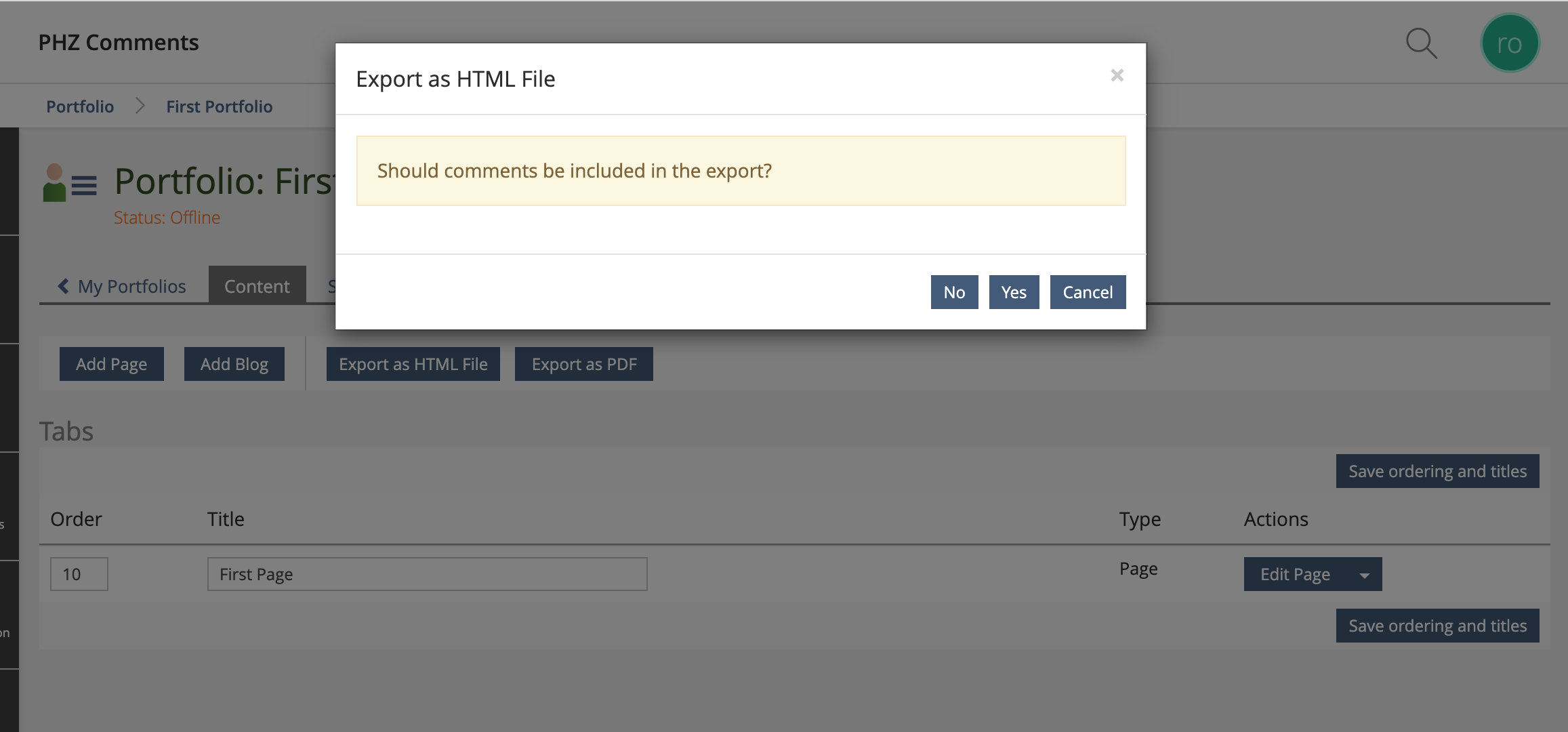This screenshot has height=732, width=1568.
Task: Click the Add Blog button
Action: tap(234, 364)
